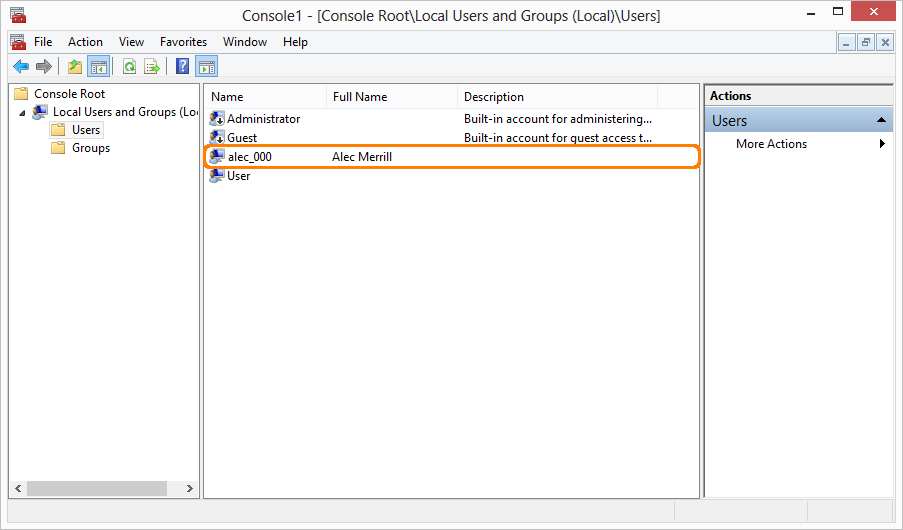
Task: Go up one level with folder icon
Action: point(75,67)
